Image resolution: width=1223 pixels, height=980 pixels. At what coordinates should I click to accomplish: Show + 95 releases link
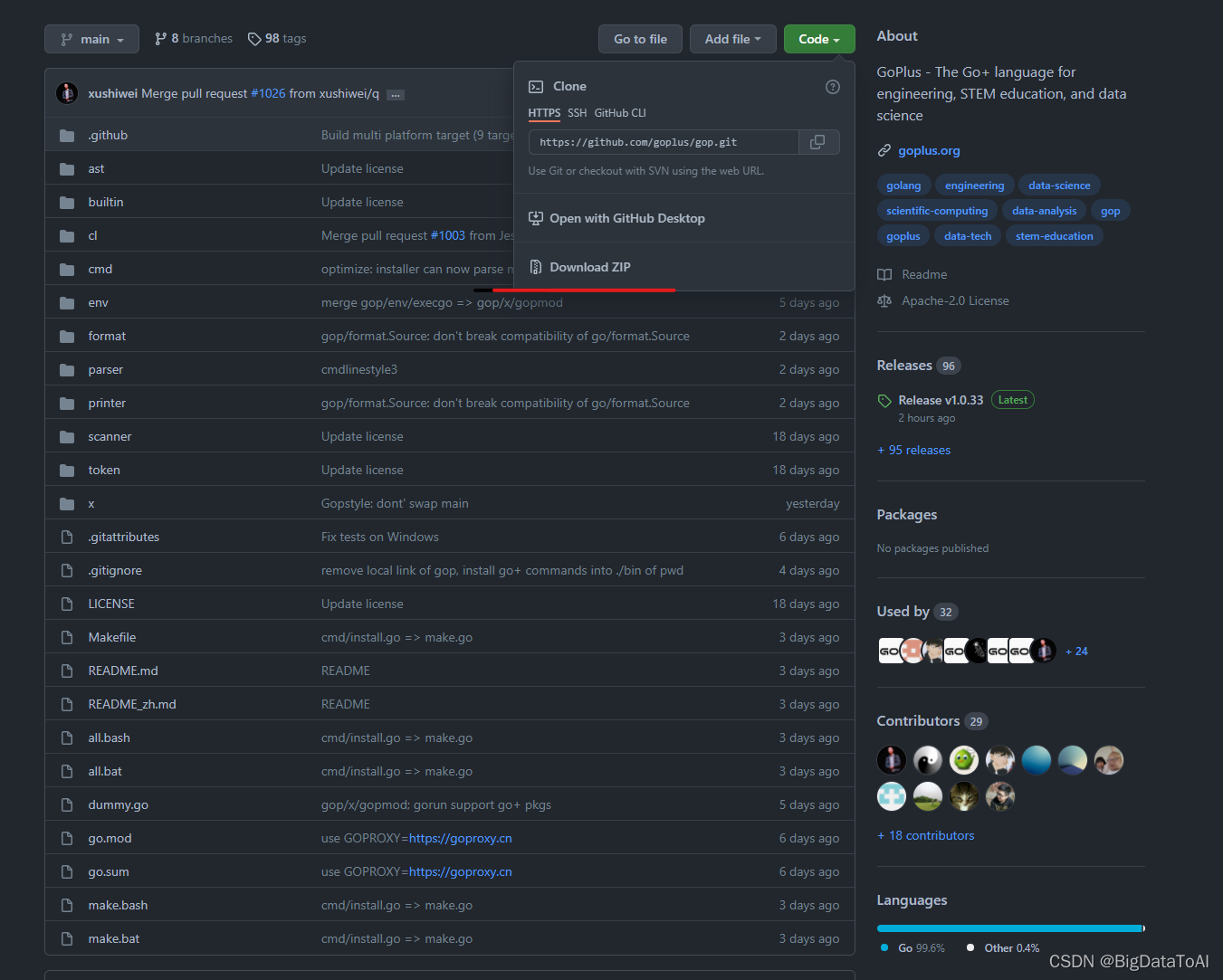pos(914,450)
